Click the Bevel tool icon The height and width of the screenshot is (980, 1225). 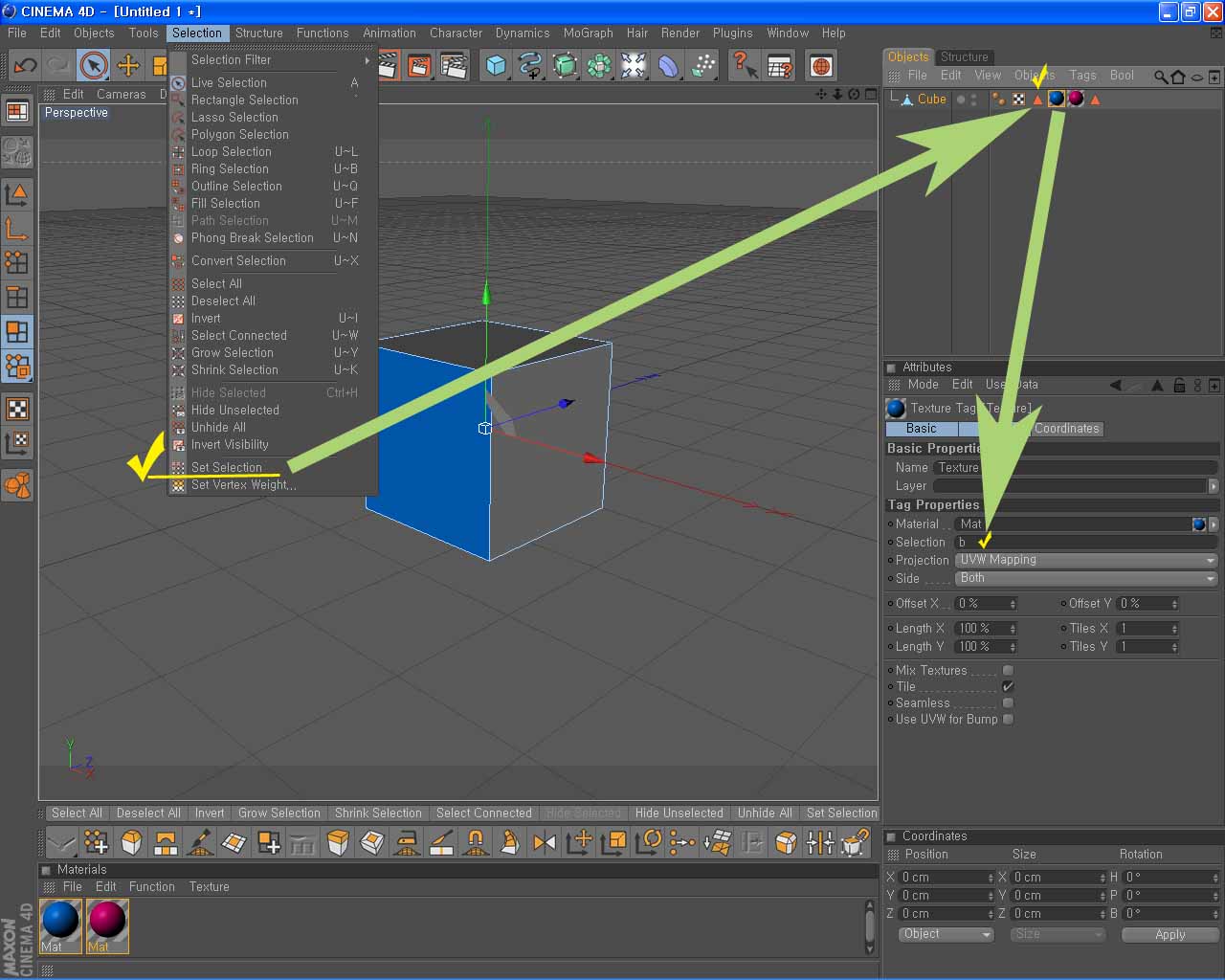131,842
